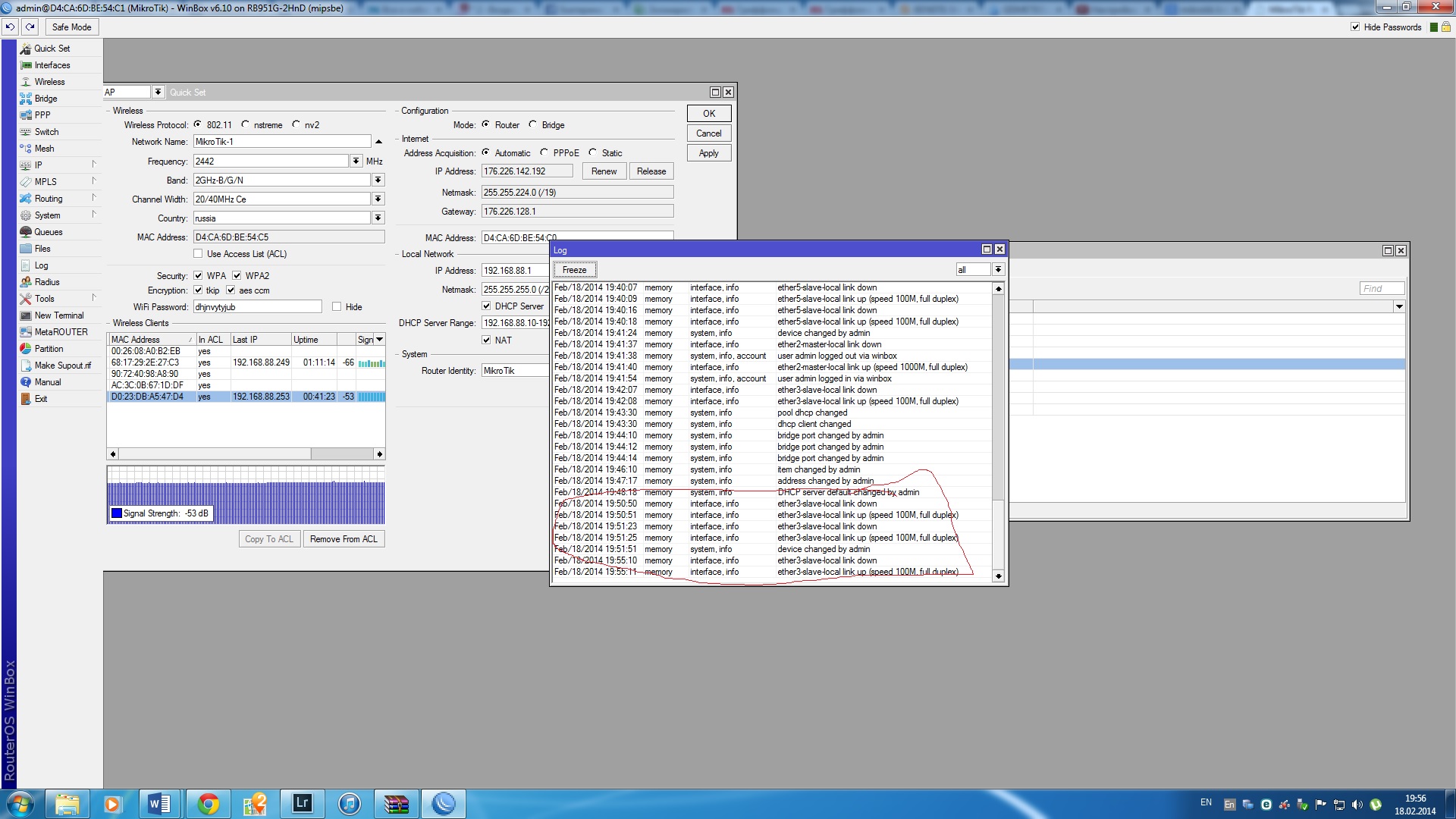Toggle Use Access List (ACL) checkbox
Viewport: 1456px width, 819px height.
tap(198, 254)
